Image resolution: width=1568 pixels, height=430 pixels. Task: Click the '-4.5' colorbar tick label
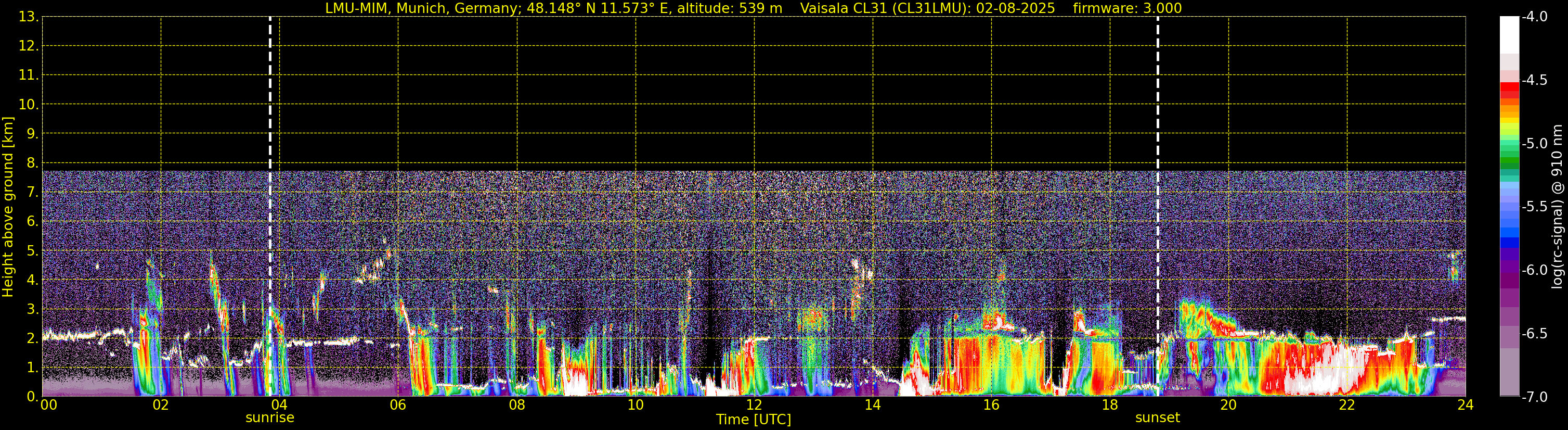[1534, 80]
